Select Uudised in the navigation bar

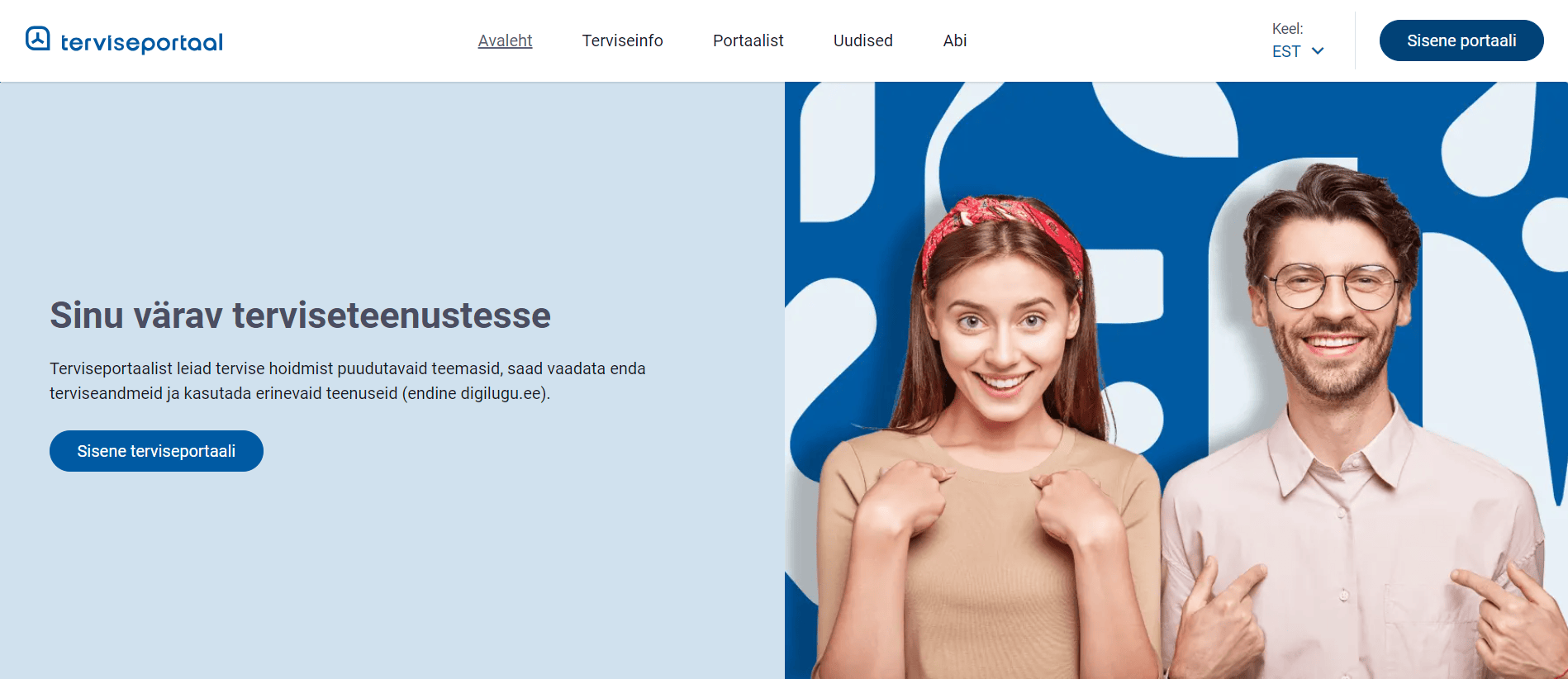click(862, 40)
